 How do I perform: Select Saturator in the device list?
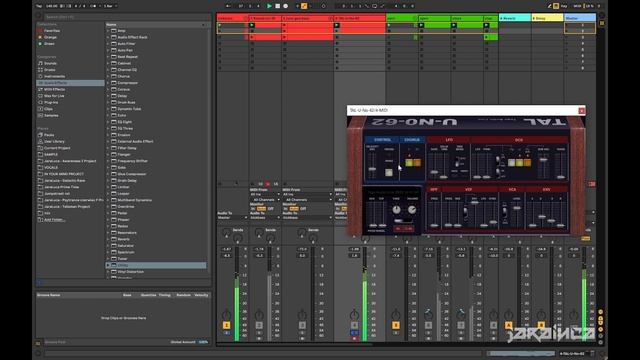coord(125,246)
